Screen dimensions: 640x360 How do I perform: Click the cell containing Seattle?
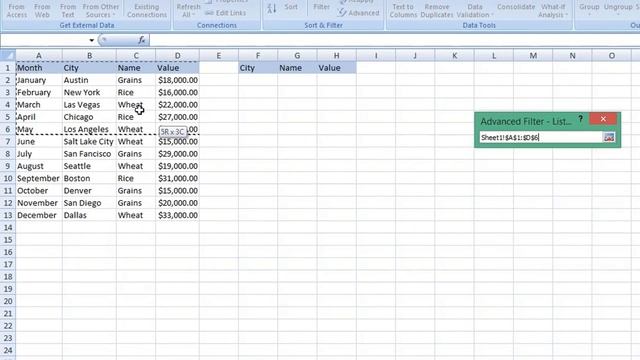89,166
